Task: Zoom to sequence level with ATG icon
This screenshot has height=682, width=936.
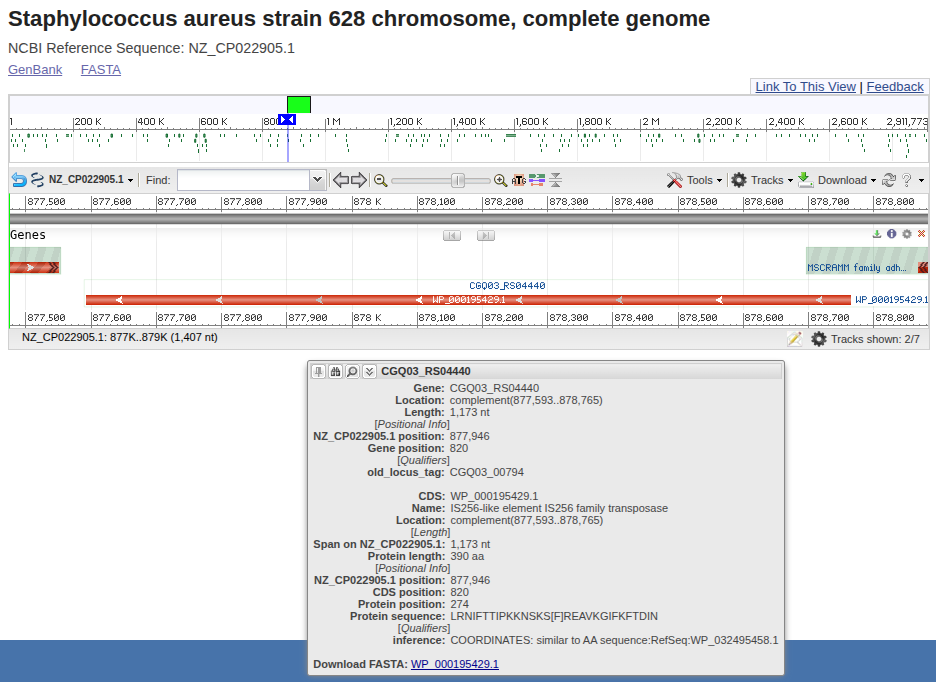Action: tap(519, 180)
